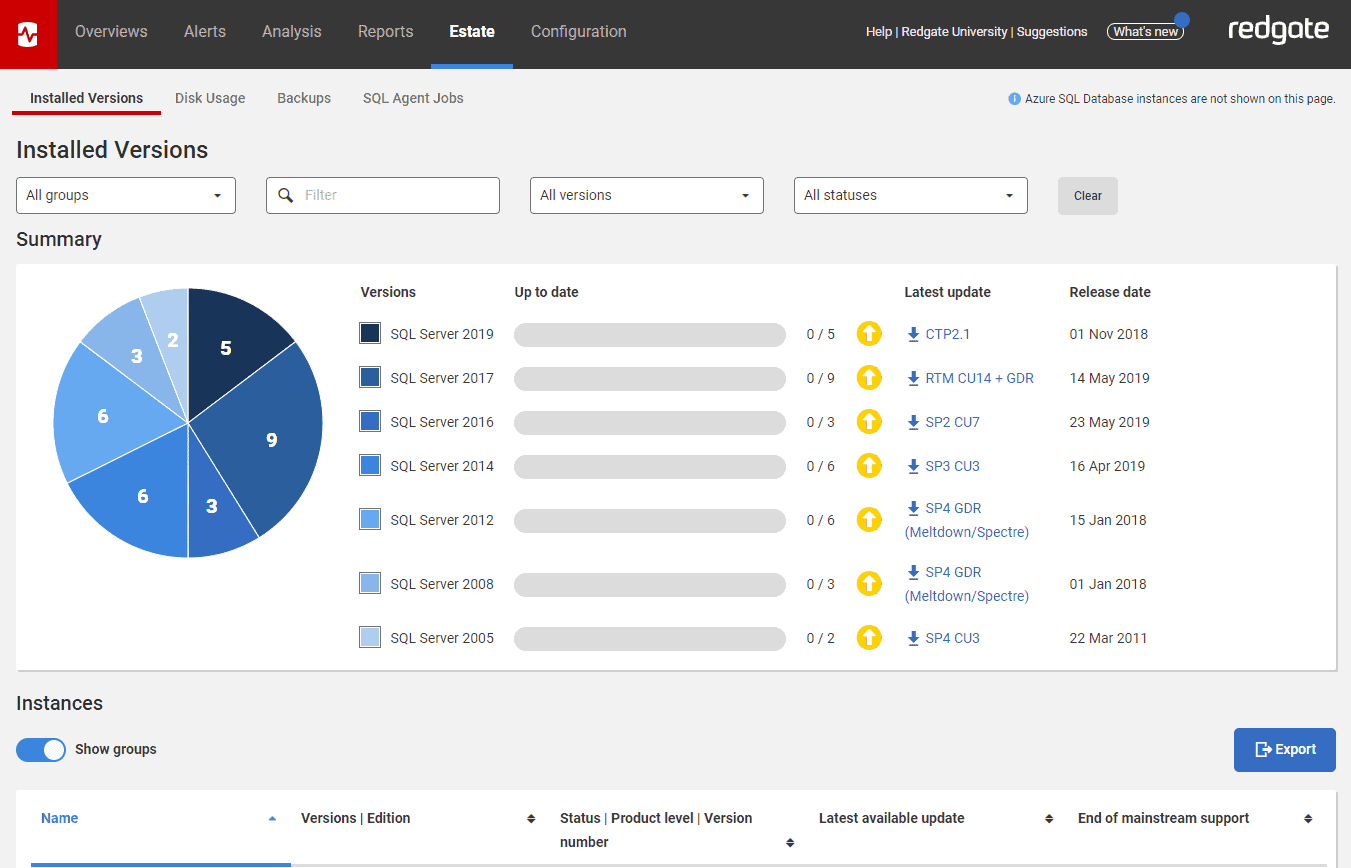Go to the Analysis section

[292, 32]
